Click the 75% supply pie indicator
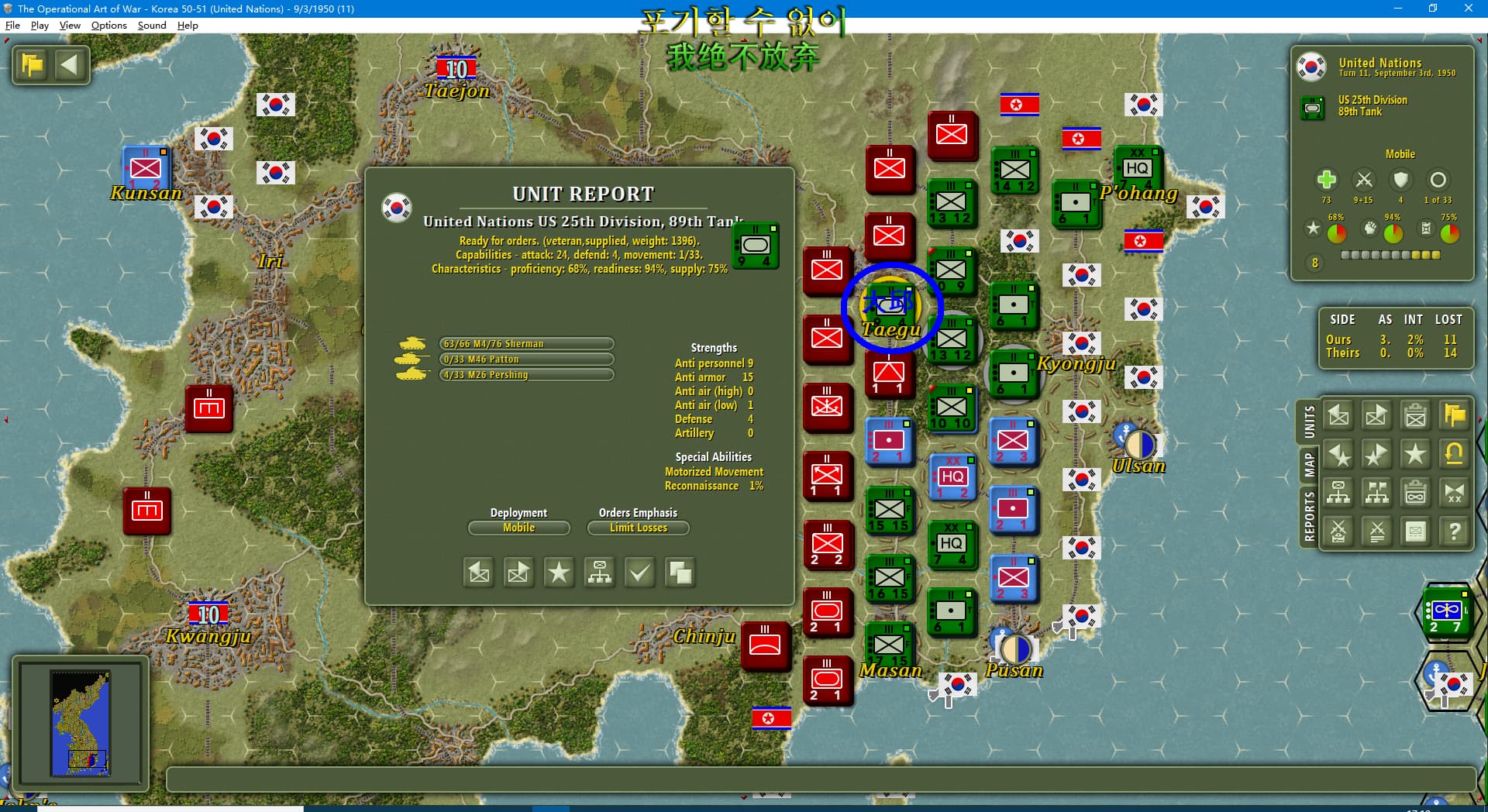Viewport: 1488px width, 812px height. point(1449,232)
